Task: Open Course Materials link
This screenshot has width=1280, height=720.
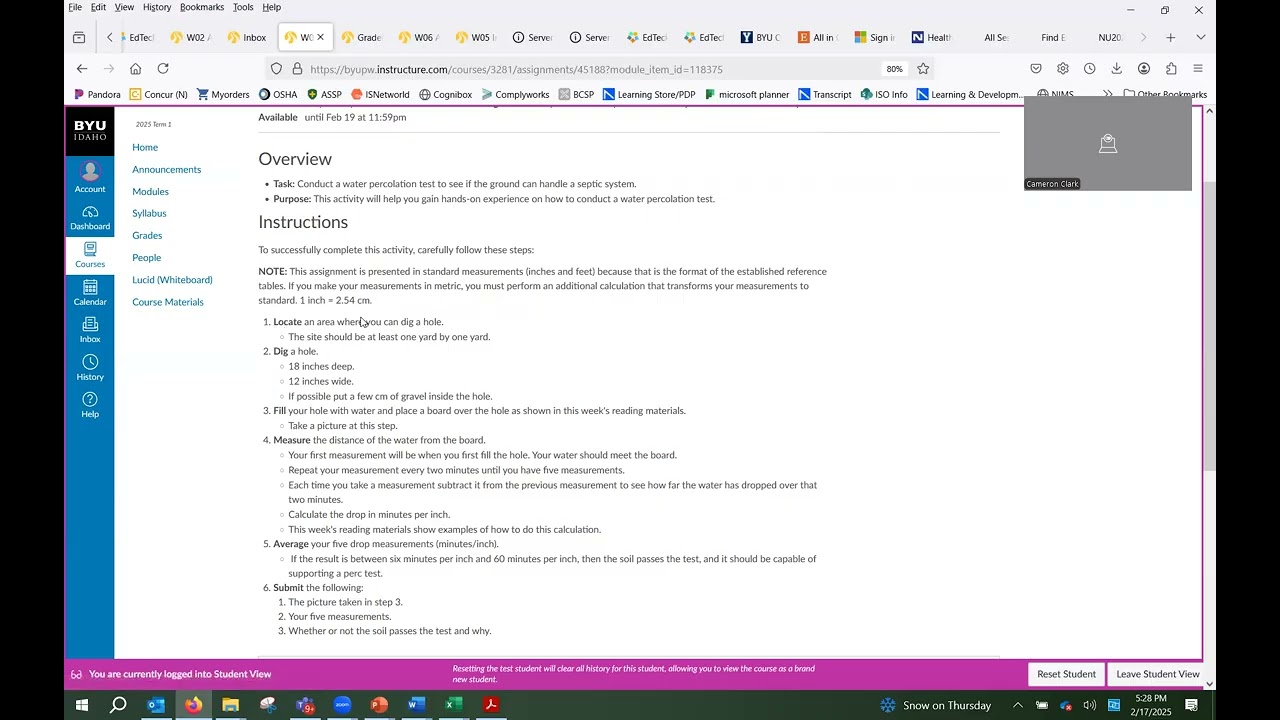Action: point(168,302)
